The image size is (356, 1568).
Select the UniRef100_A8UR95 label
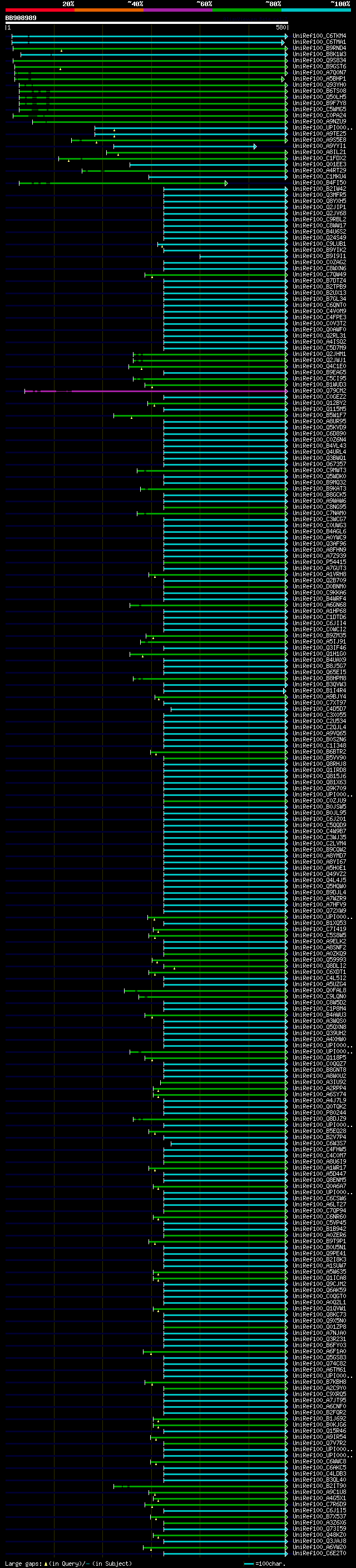[x=319, y=421]
